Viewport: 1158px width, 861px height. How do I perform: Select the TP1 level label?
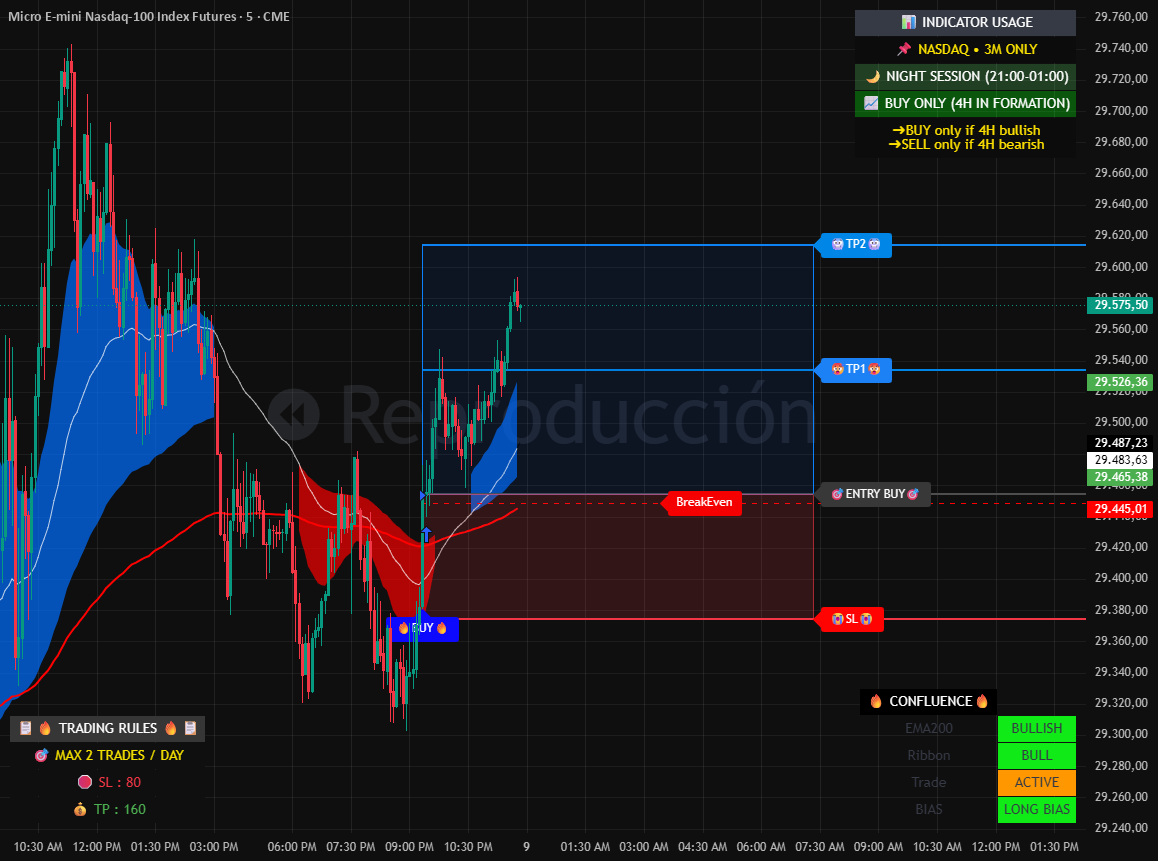point(853,369)
